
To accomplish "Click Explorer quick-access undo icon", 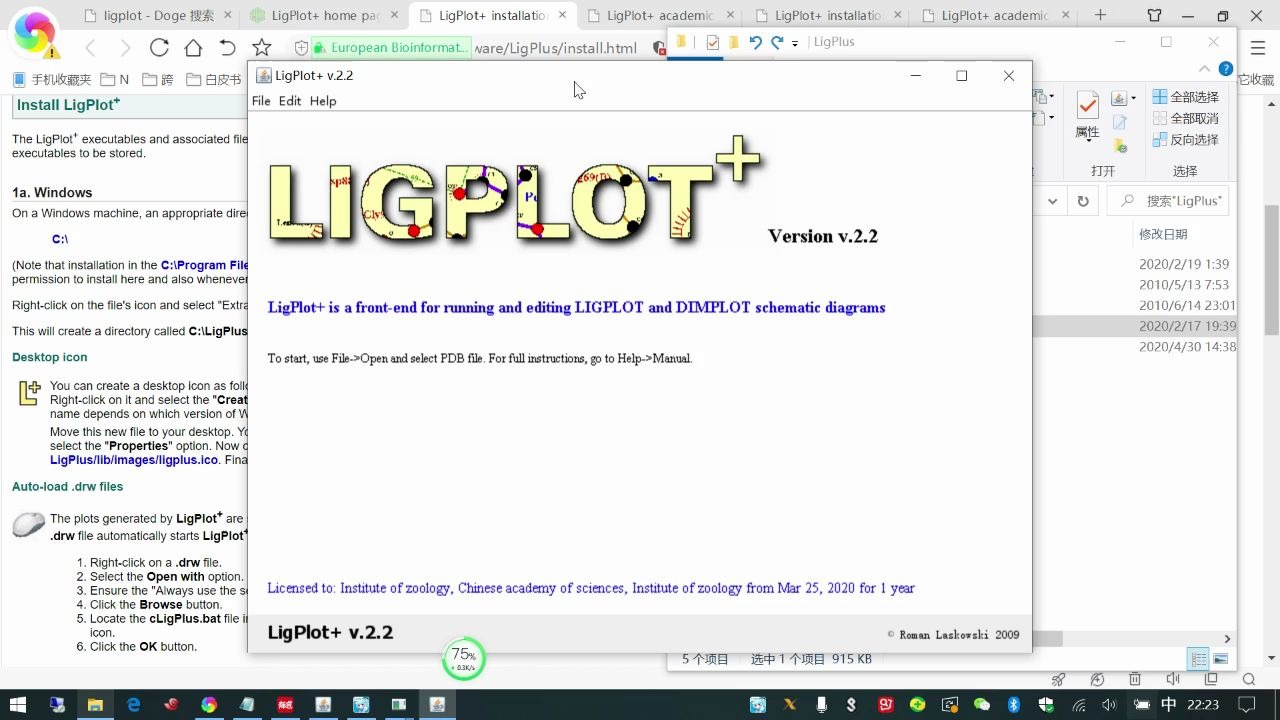I will 755,42.
